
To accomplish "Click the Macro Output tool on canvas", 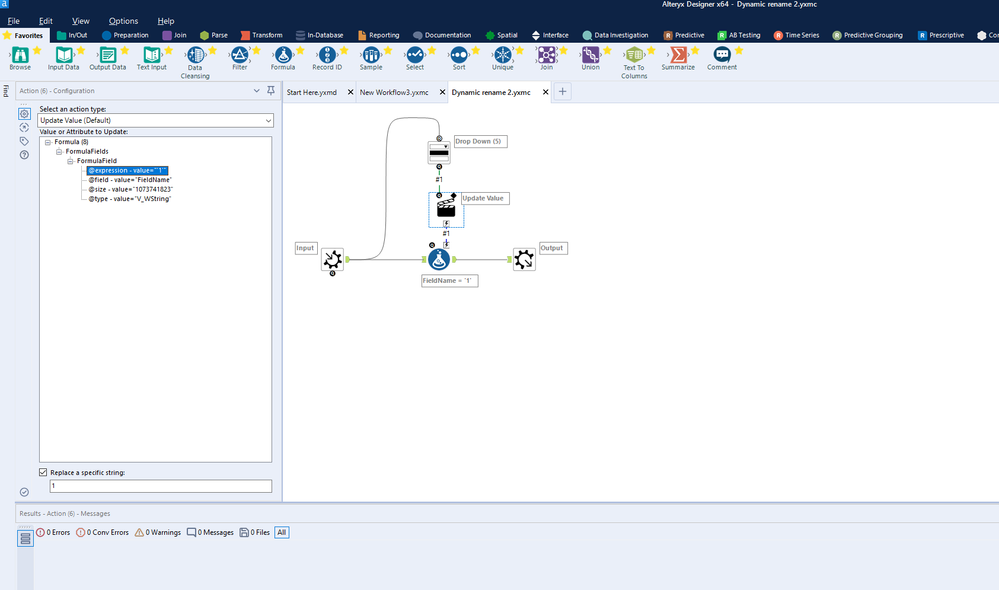I will pos(524,259).
